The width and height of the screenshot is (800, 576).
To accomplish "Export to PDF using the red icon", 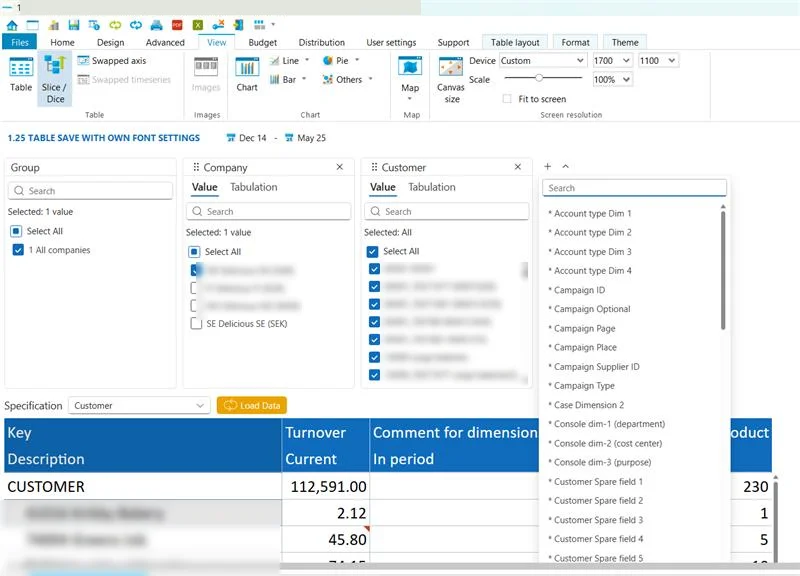I will tap(177, 25).
